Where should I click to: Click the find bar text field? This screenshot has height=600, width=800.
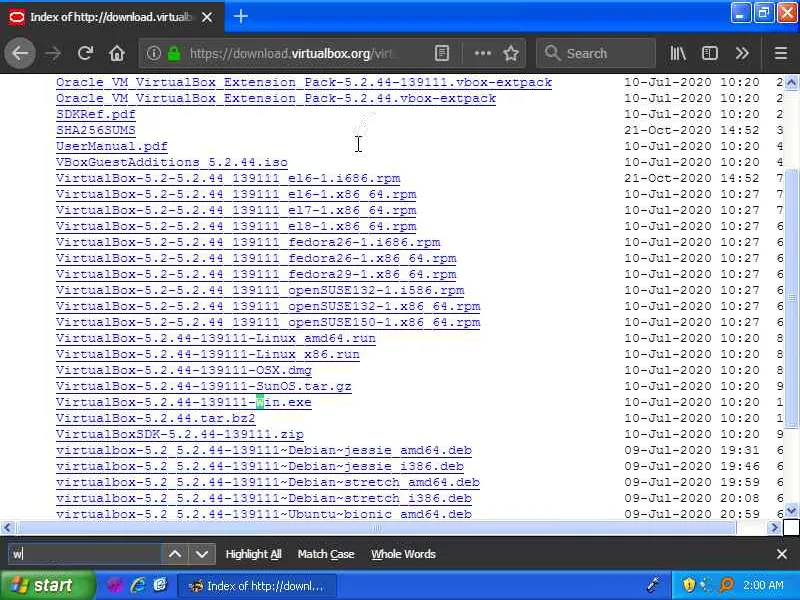[x=85, y=554]
